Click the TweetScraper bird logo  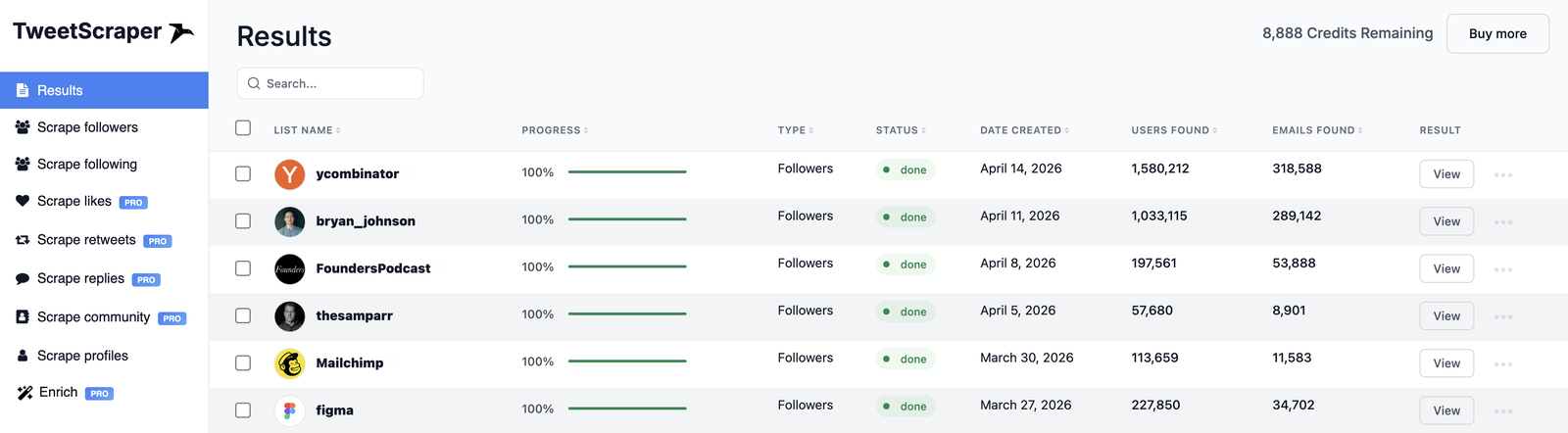181,33
